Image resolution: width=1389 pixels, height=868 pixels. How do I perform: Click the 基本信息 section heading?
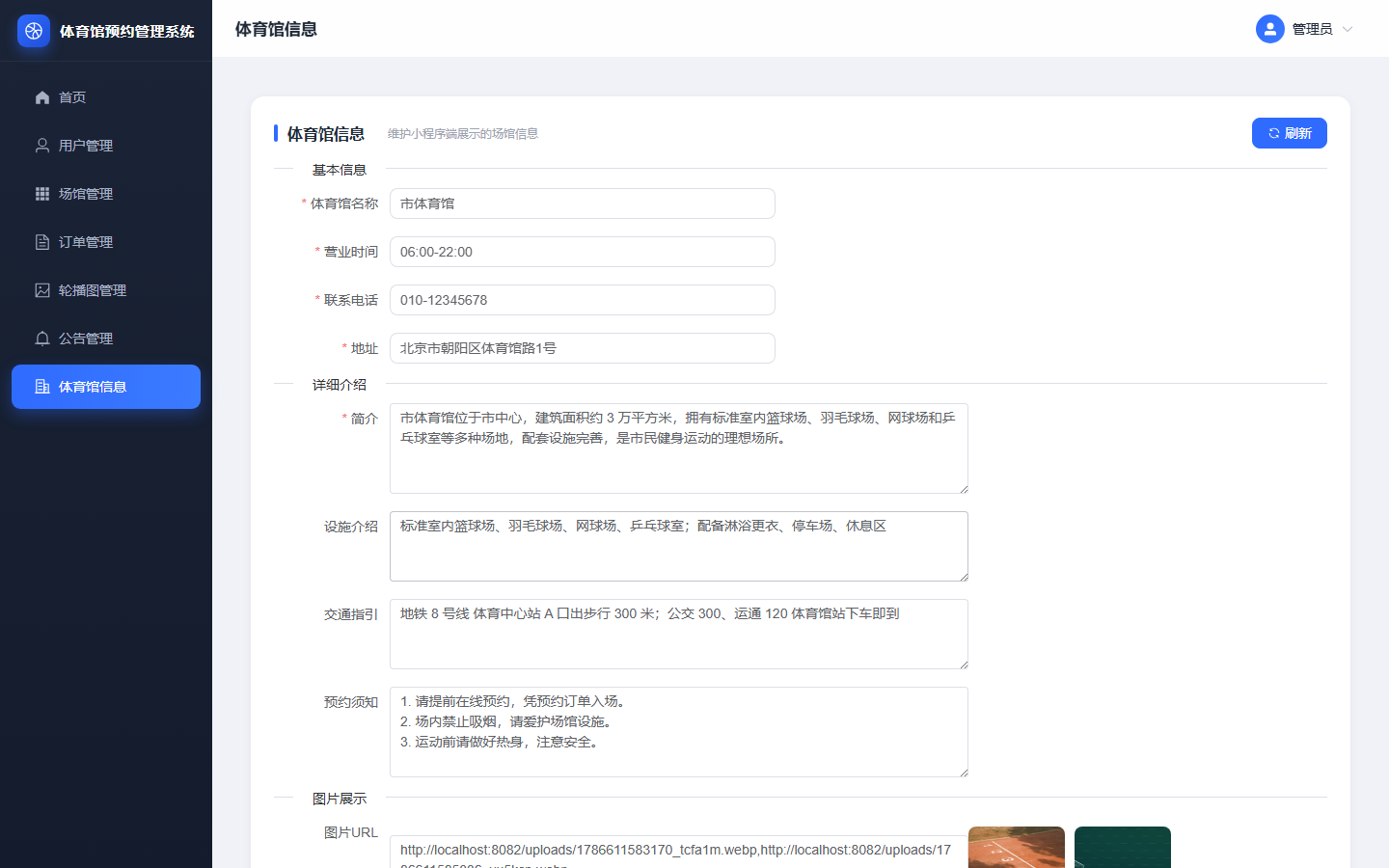[x=340, y=170]
